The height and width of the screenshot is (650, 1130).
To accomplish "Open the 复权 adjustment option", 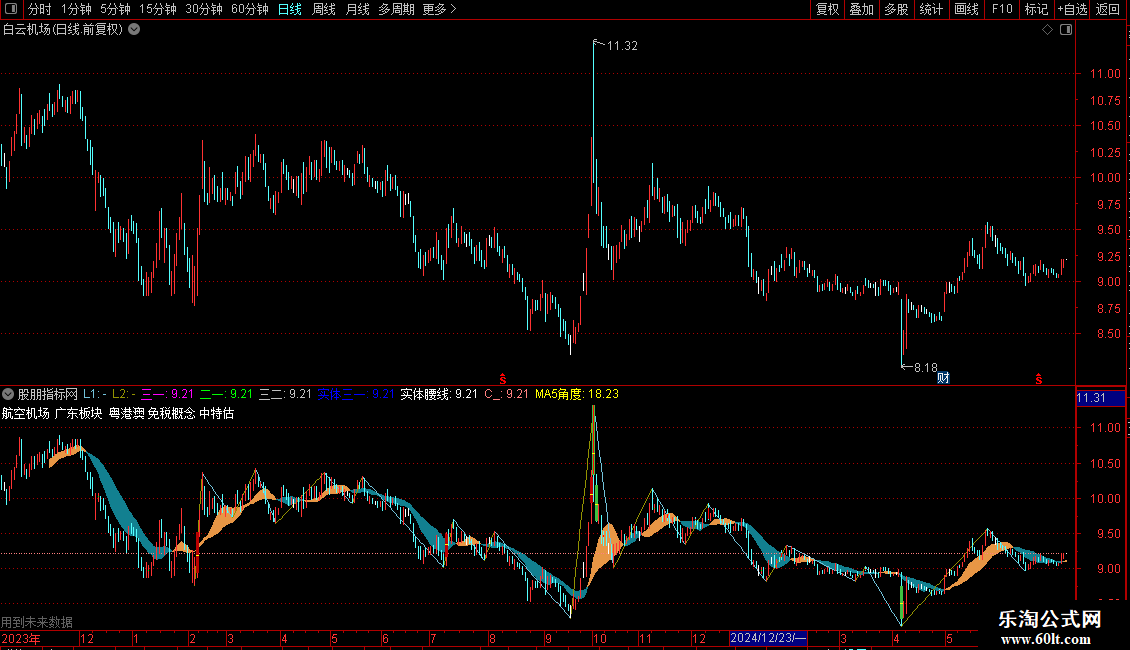I will coord(827,9).
